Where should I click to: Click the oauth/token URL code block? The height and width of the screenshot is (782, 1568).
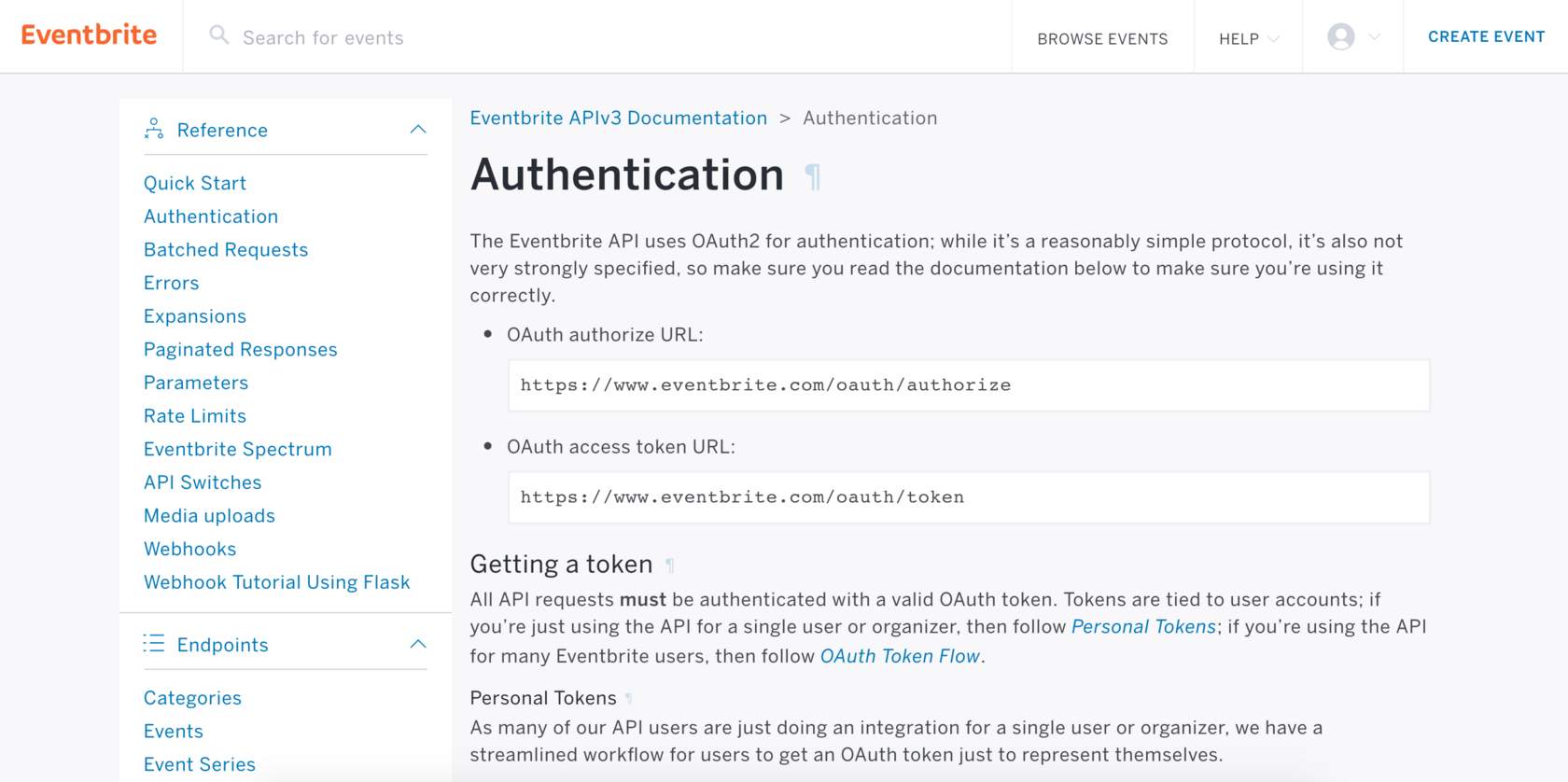[969, 497]
